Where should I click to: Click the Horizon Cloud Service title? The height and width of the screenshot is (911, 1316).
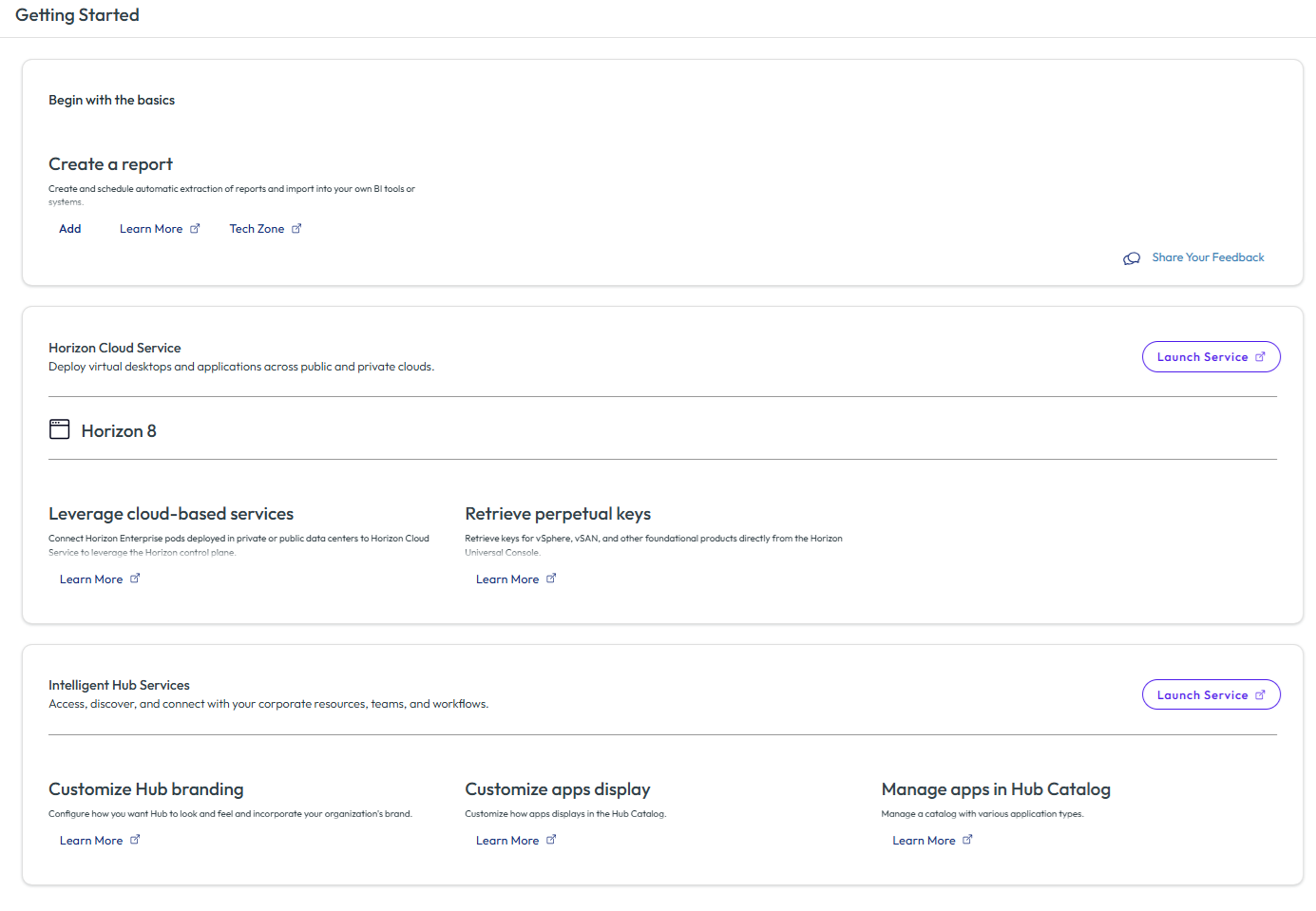pyautogui.click(x=115, y=348)
